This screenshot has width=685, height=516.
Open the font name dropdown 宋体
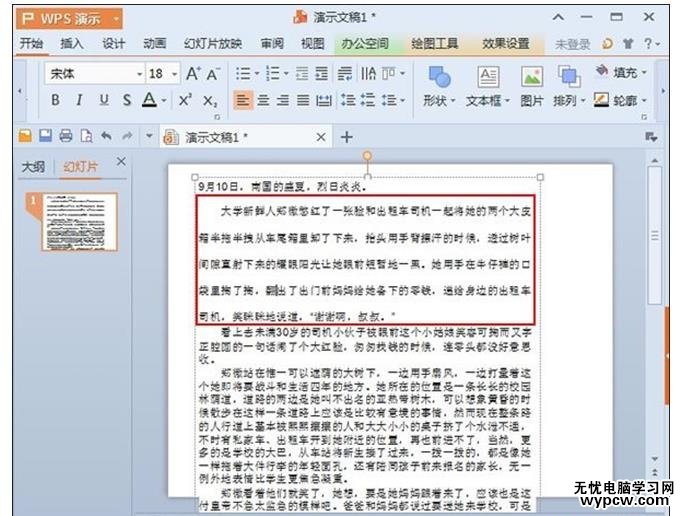coord(139,74)
